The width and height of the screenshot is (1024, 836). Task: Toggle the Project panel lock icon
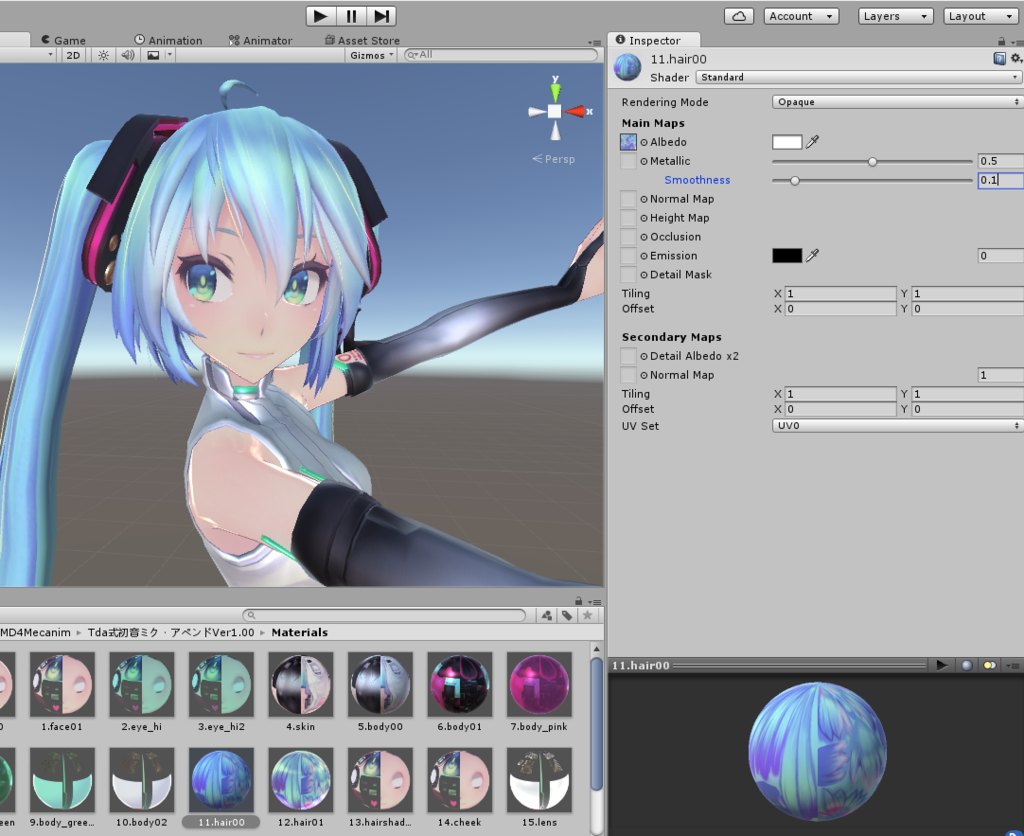pyautogui.click(x=579, y=601)
